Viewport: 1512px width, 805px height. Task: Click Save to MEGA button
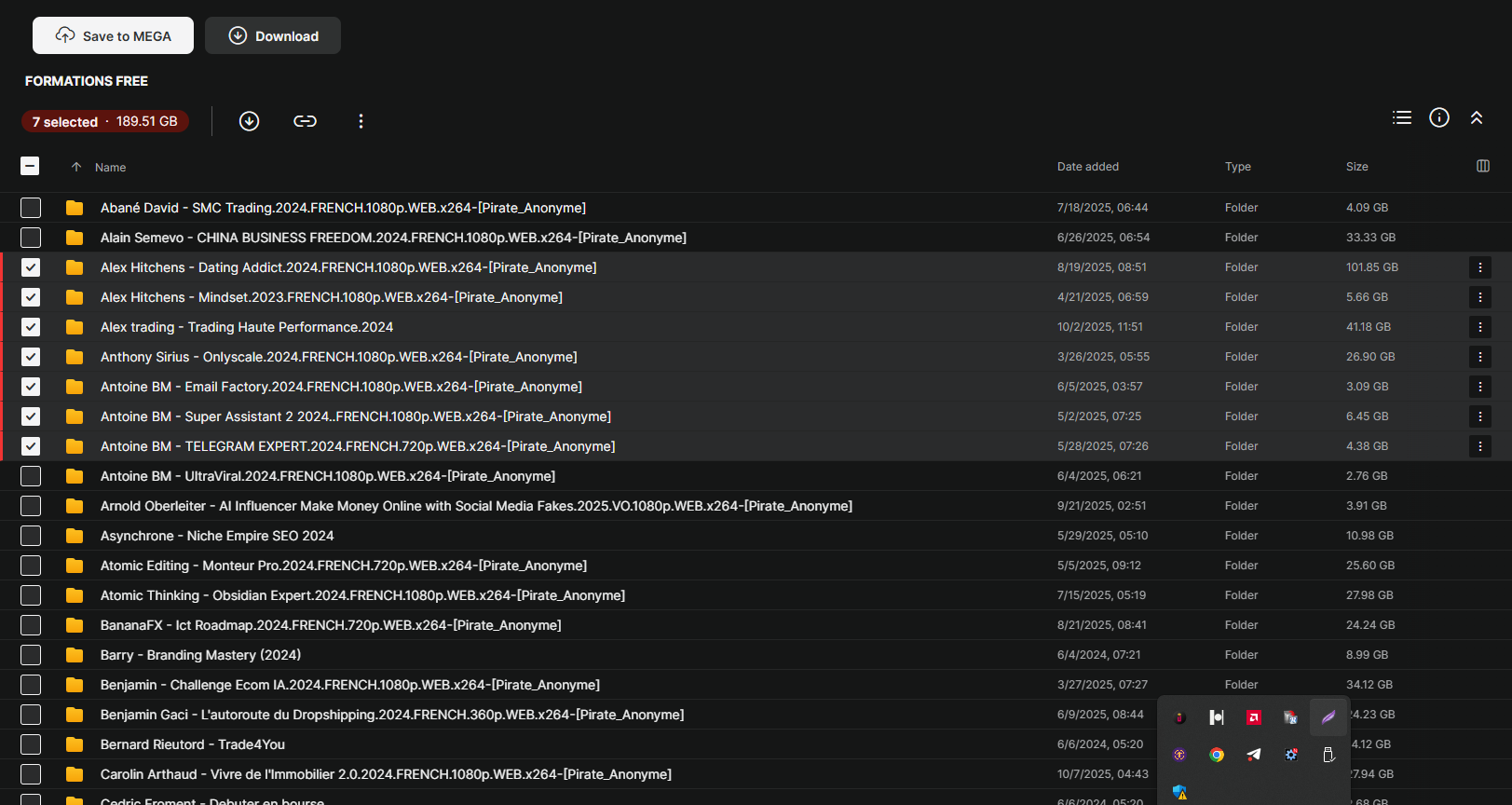113,35
